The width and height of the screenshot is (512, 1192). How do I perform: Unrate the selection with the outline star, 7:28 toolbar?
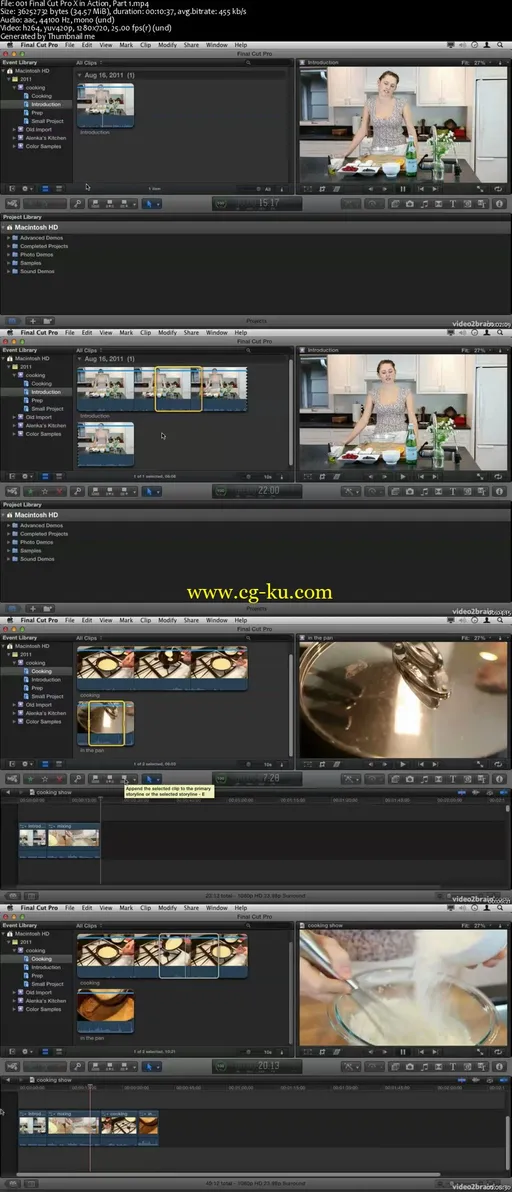[x=45, y=779]
